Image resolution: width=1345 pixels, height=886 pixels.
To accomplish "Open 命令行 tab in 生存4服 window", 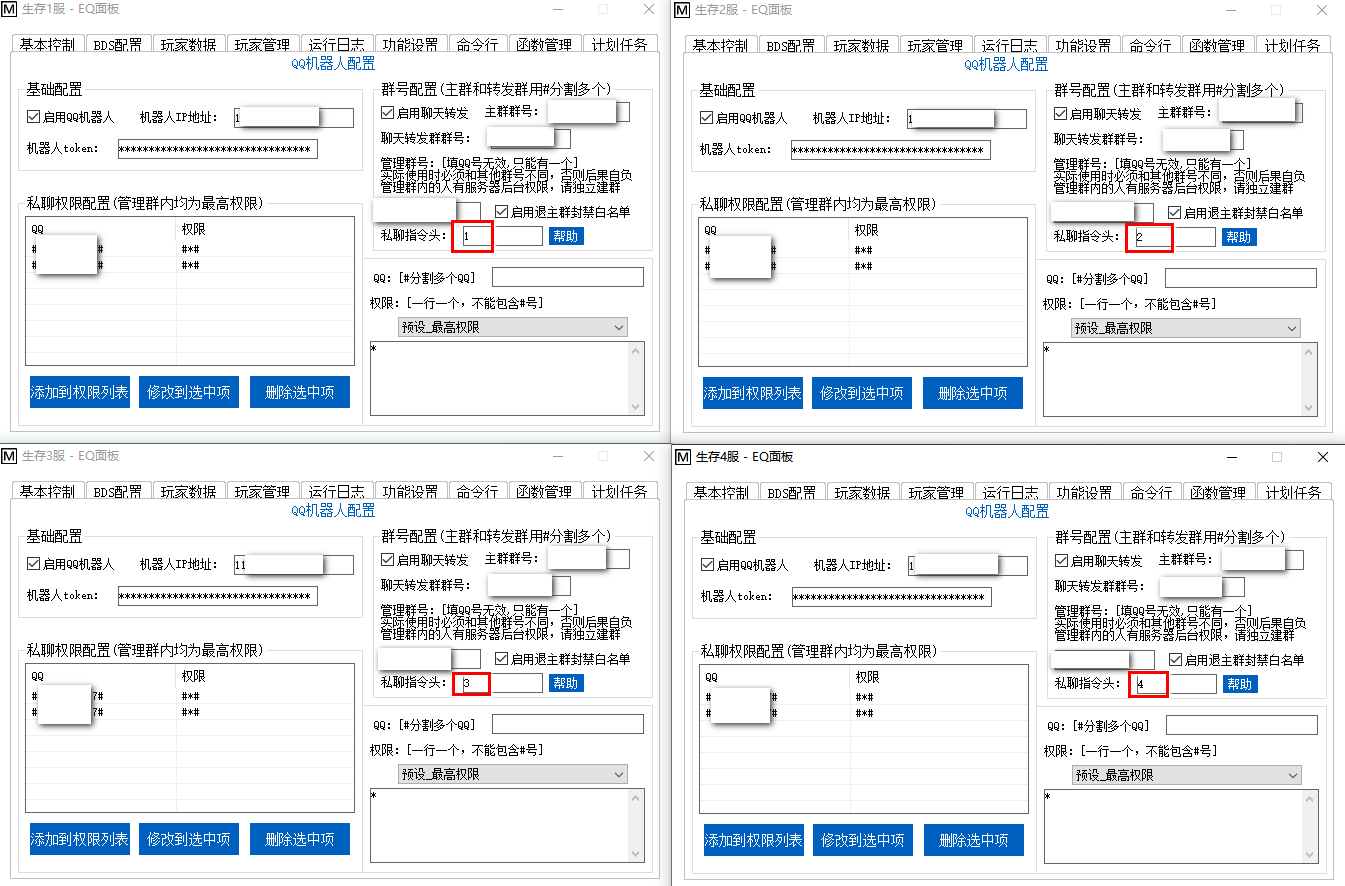I will pos(1151,493).
